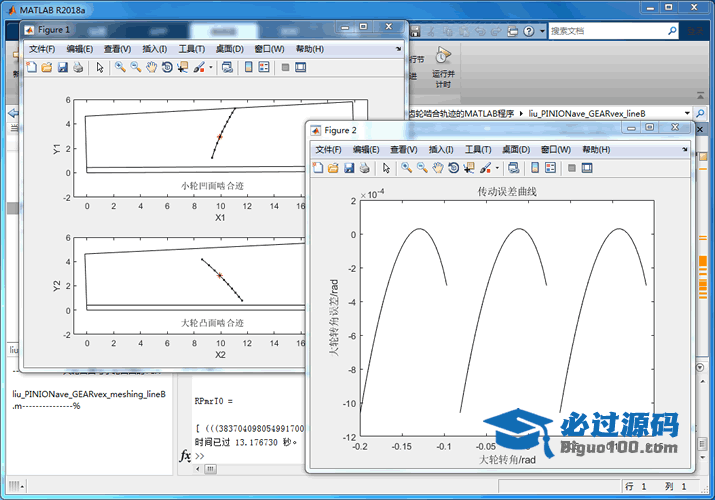This screenshot has width=715, height=500.
Task: Activate Zoom In tool in Figure 2
Action: tap(406, 168)
